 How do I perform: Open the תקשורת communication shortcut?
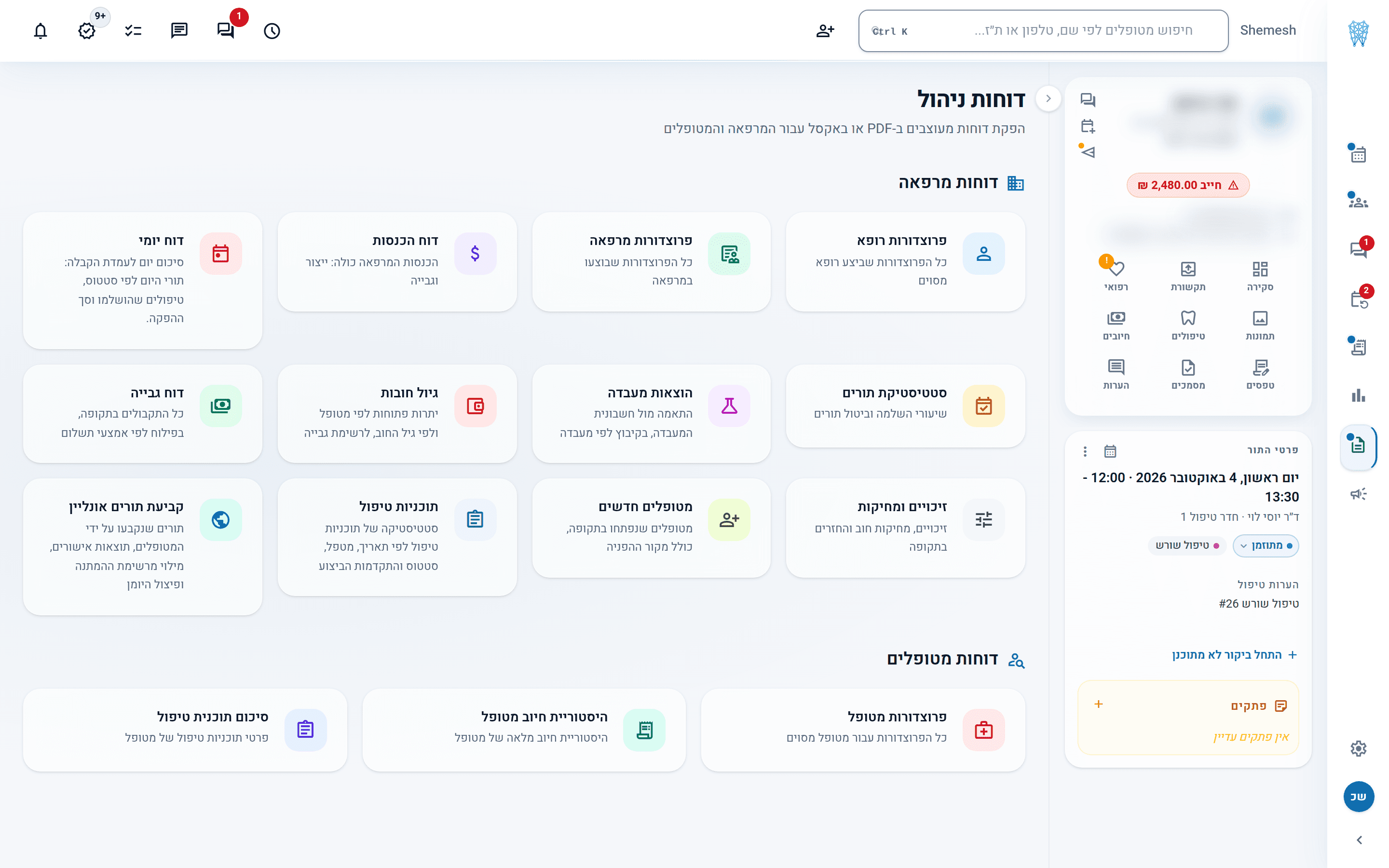pyautogui.click(x=1187, y=275)
